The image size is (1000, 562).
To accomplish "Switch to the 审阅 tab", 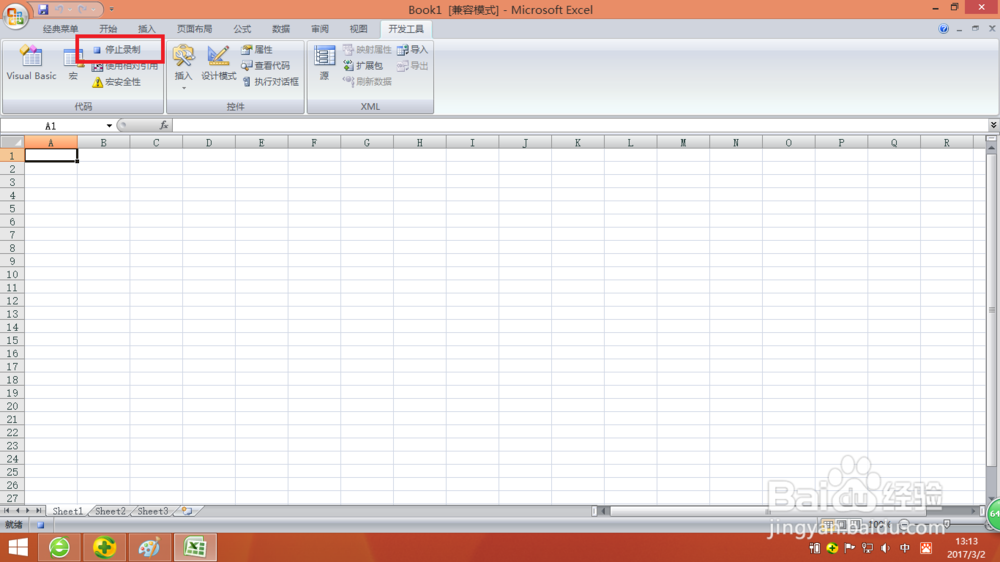I will point(320,29).
